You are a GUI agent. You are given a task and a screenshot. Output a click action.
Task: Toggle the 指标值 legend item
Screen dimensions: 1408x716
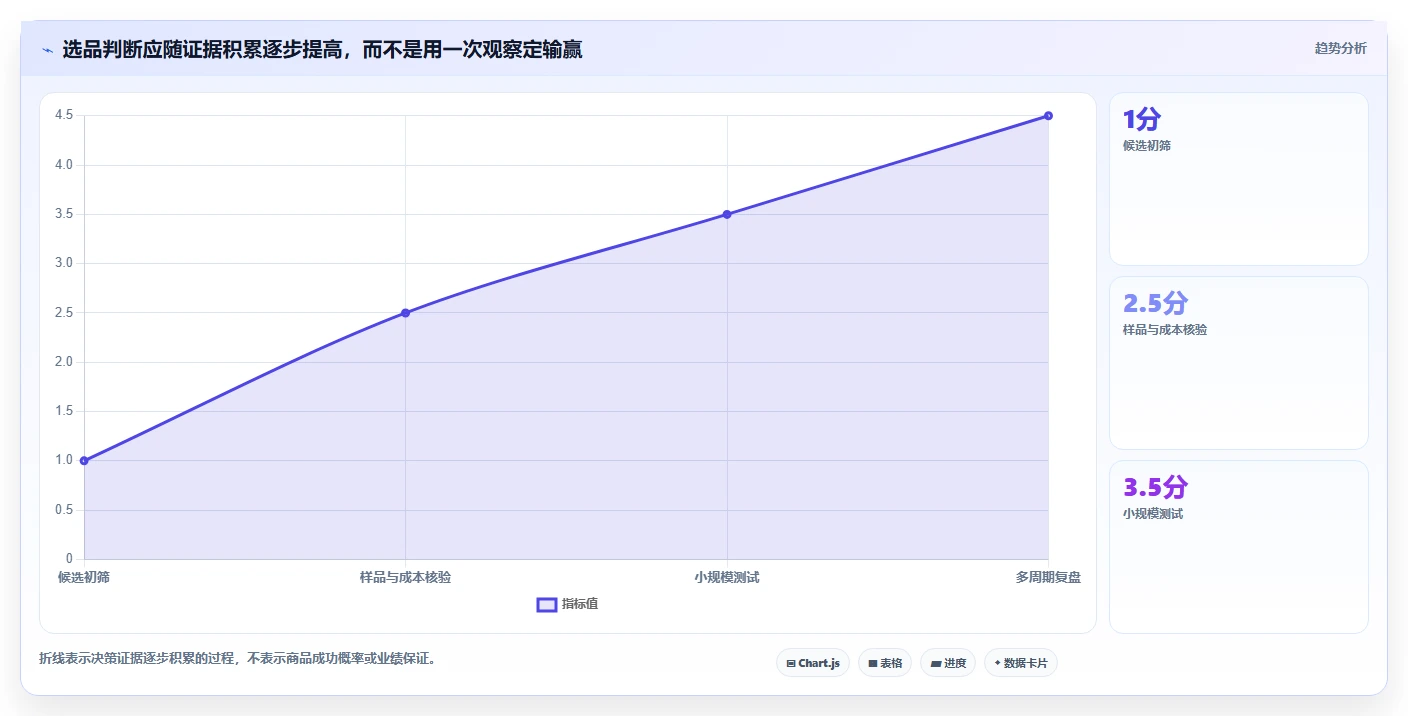(567, 604)
